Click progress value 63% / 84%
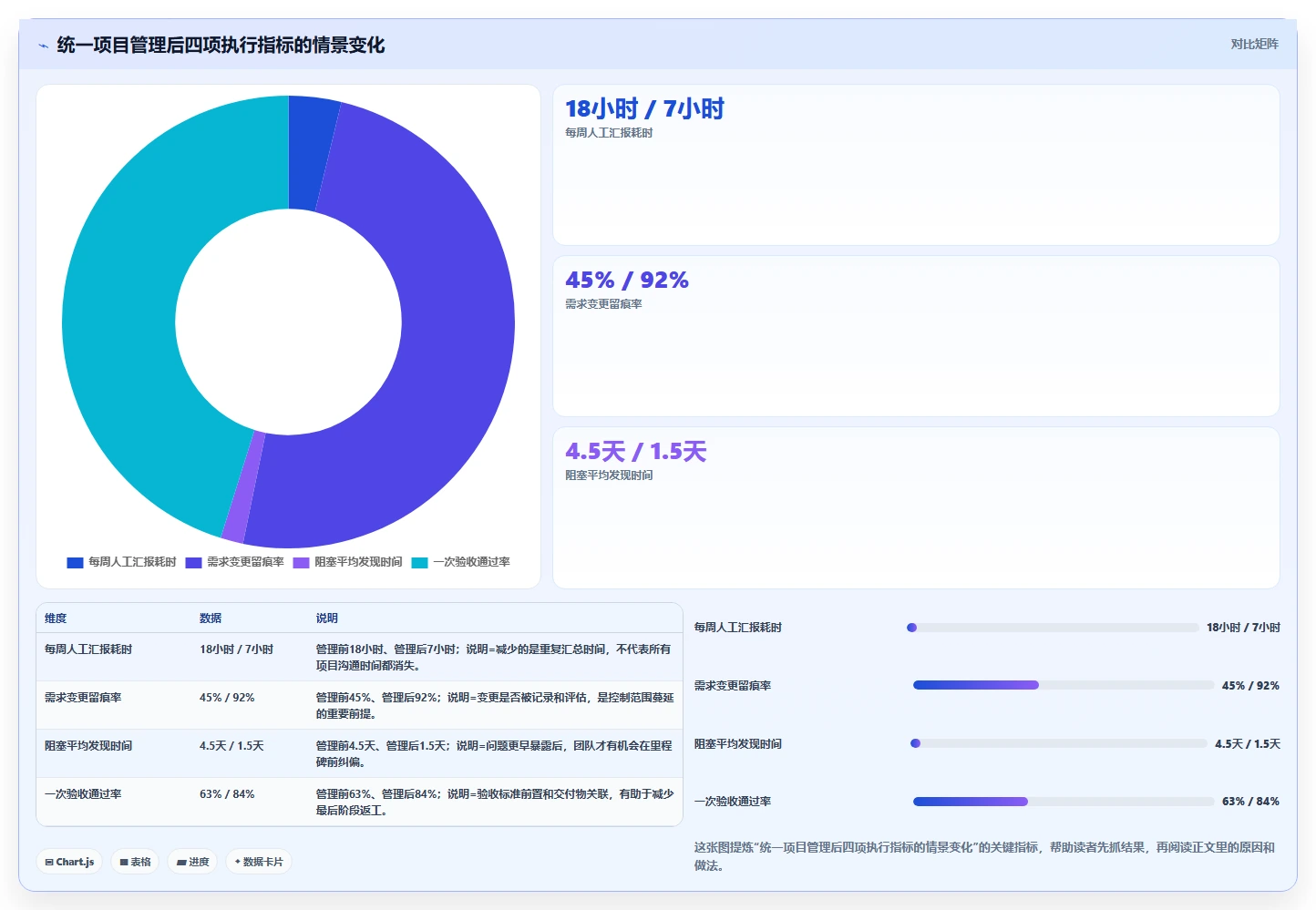This screenshot has height=910, width=1316. click(x=1250, y=802)
